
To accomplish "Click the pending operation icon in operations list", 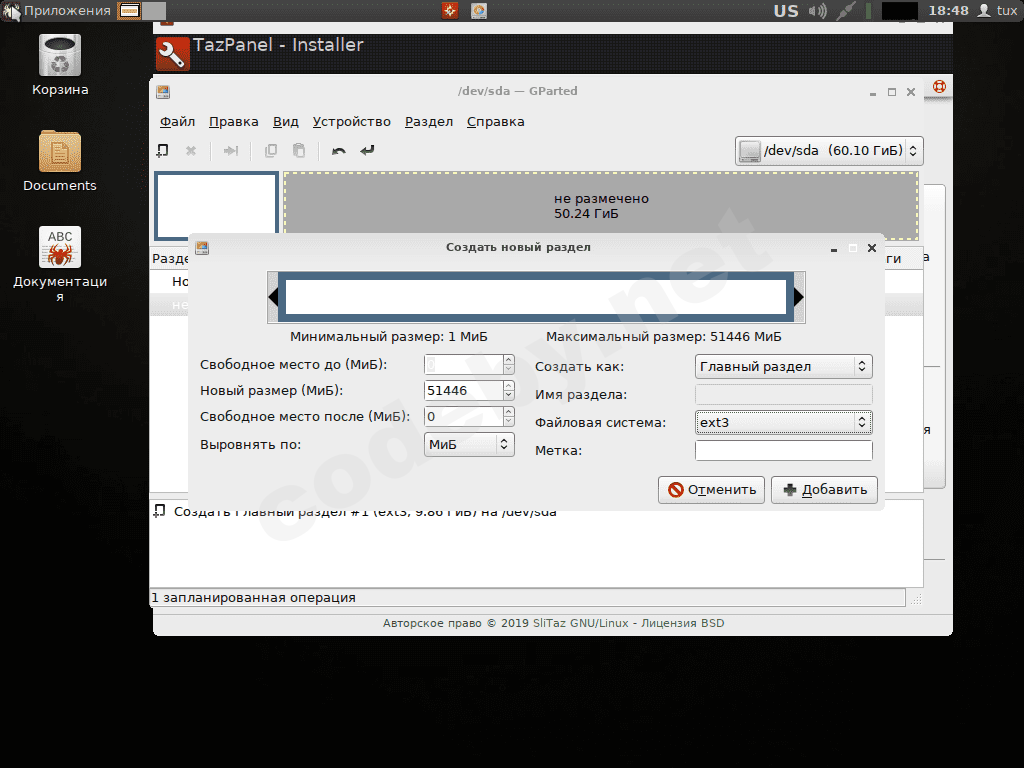I will [159, 511].
